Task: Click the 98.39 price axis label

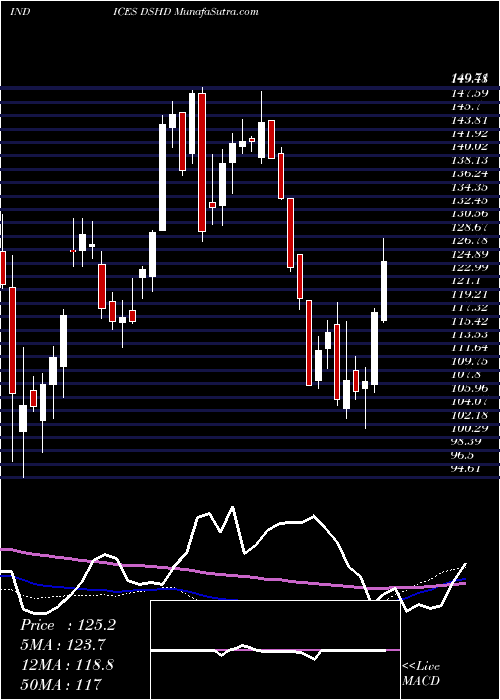Action: click(467, 442)
